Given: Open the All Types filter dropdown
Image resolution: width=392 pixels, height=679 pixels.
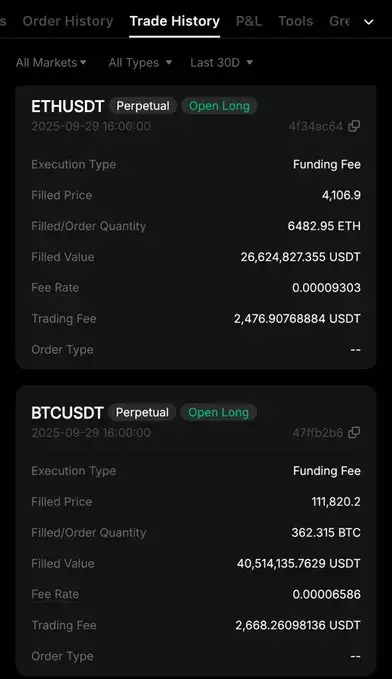Looking at the screenshot, I should coord(140,63).
